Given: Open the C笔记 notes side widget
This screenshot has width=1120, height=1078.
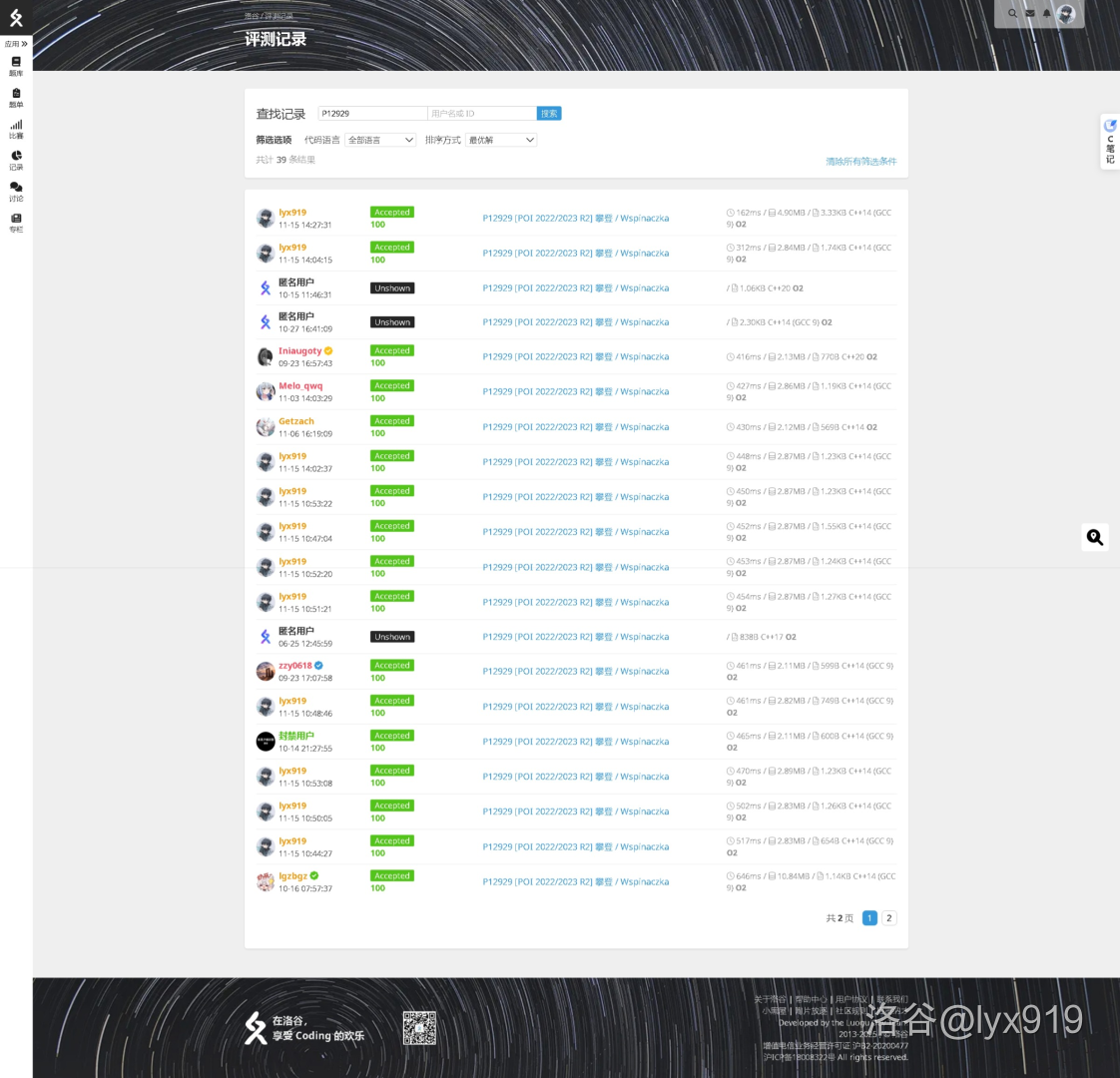Looking at the screenshot, I should coord(1110,142).
